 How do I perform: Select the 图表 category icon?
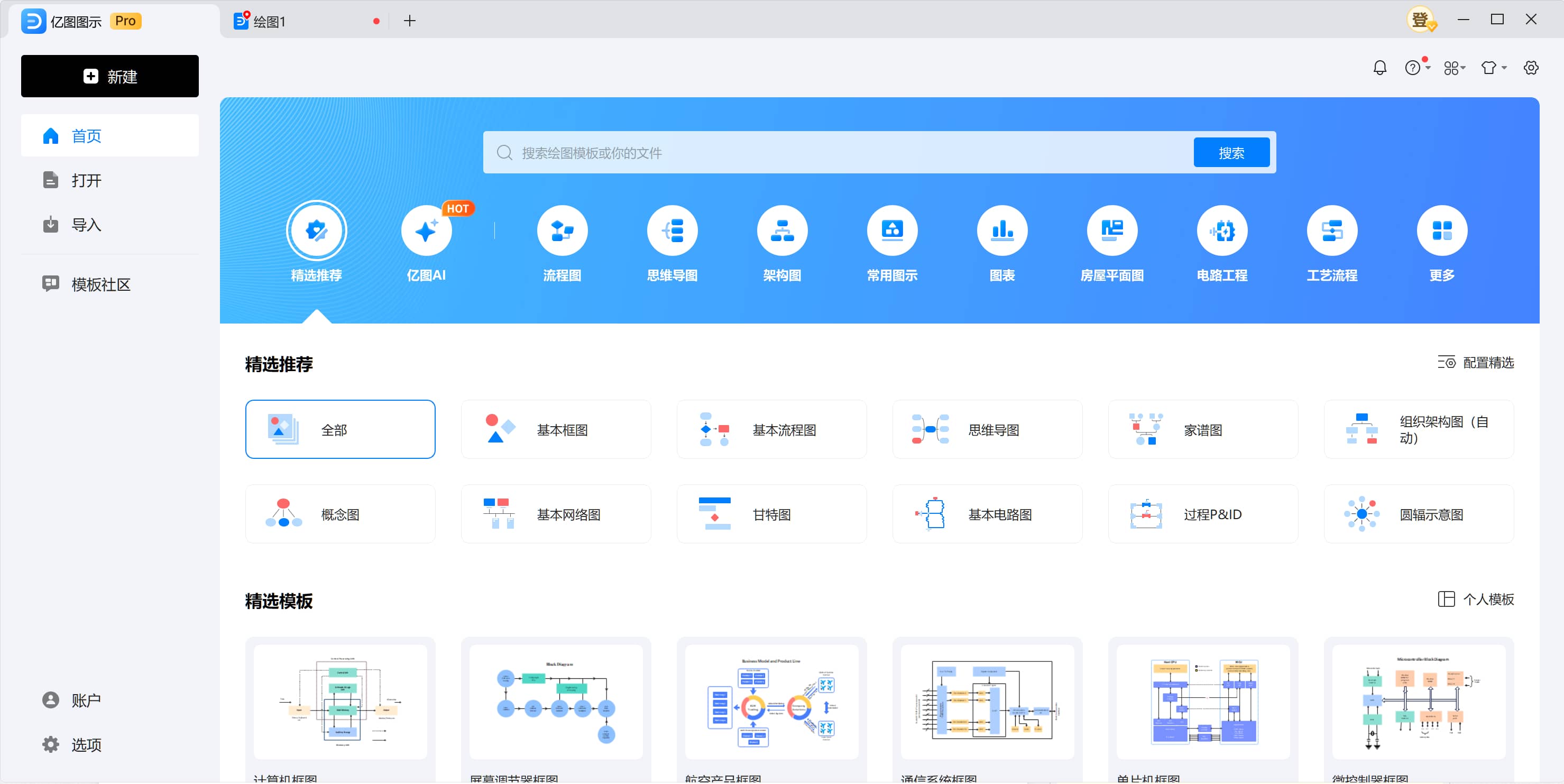pos(1002,230)
